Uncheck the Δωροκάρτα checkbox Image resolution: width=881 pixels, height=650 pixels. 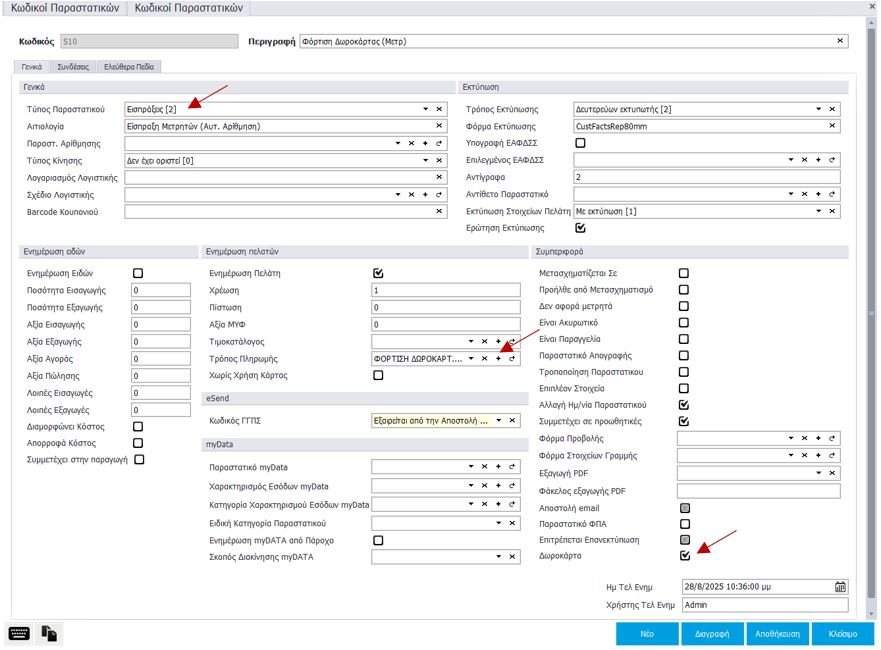pyautogui.click(x=684, y=555)
